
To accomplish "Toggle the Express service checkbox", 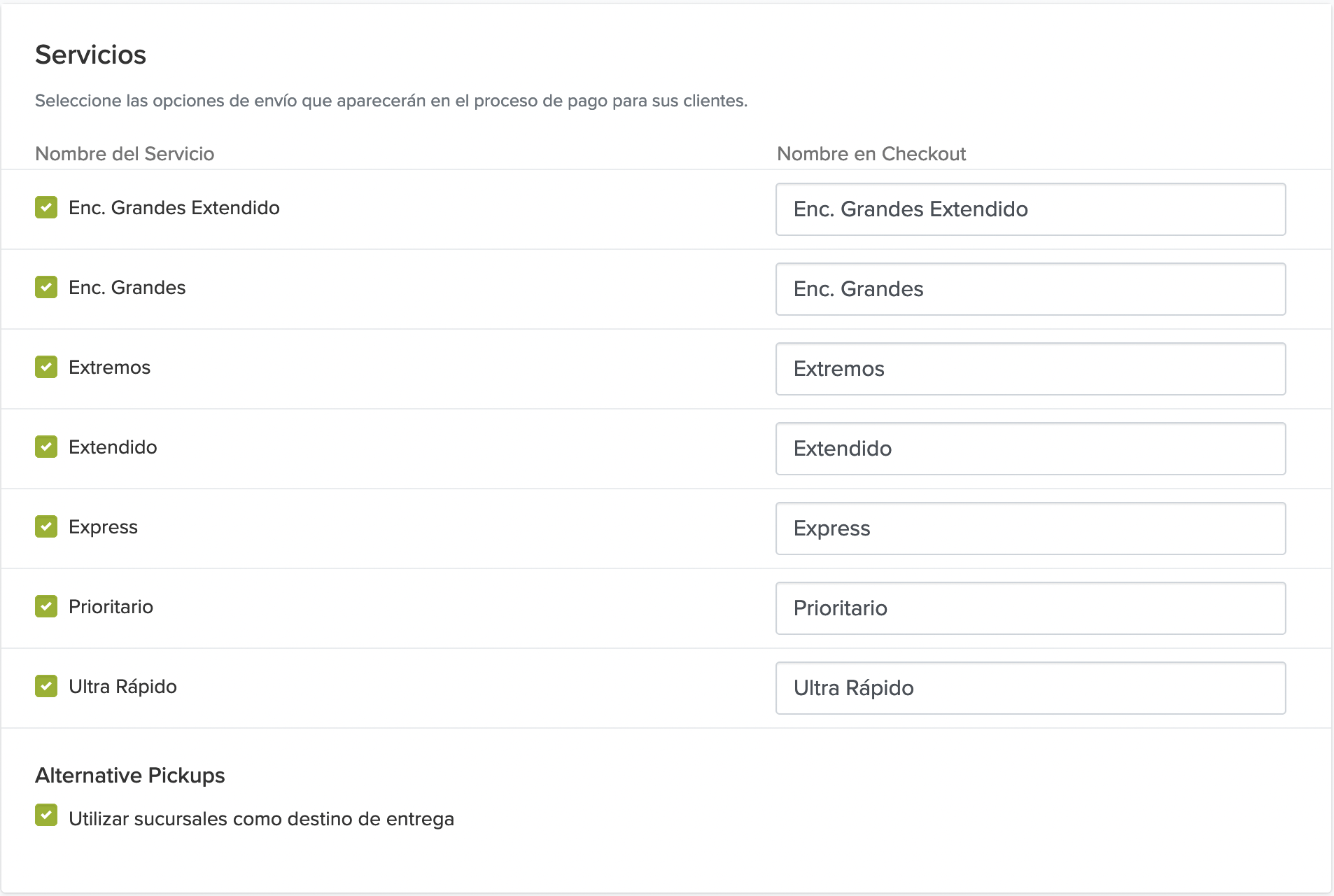I will (x=46, y=527).
